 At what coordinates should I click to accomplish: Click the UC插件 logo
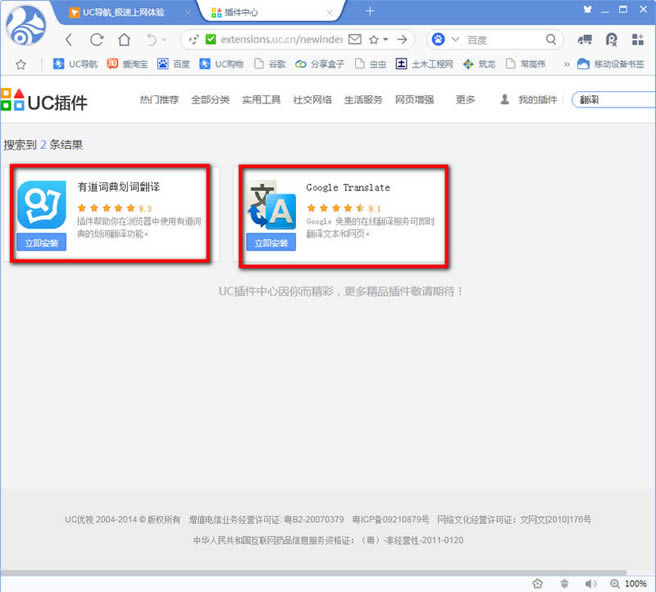click(x=44, y=100)
